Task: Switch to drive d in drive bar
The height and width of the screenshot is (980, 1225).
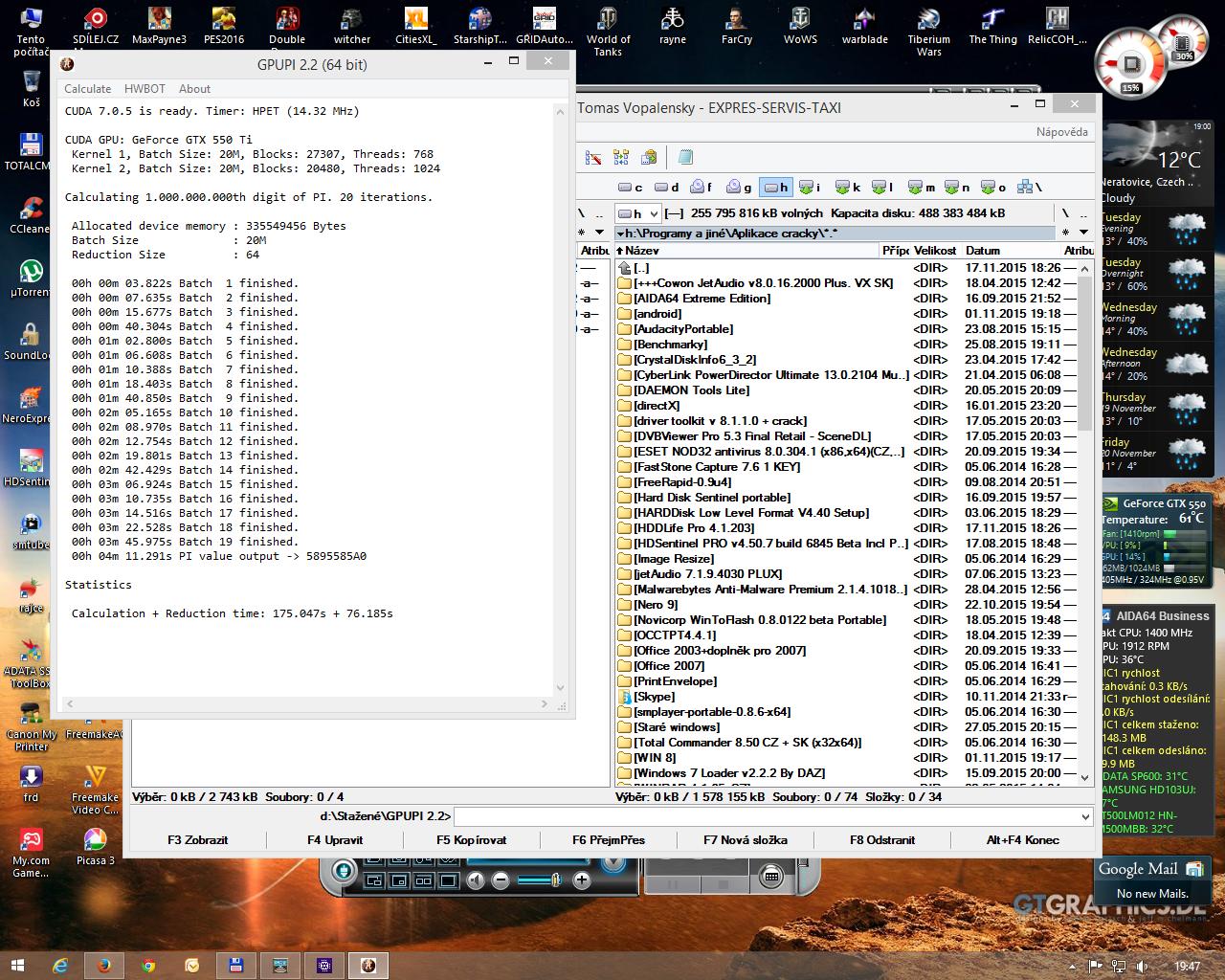Action: [666, 187]
